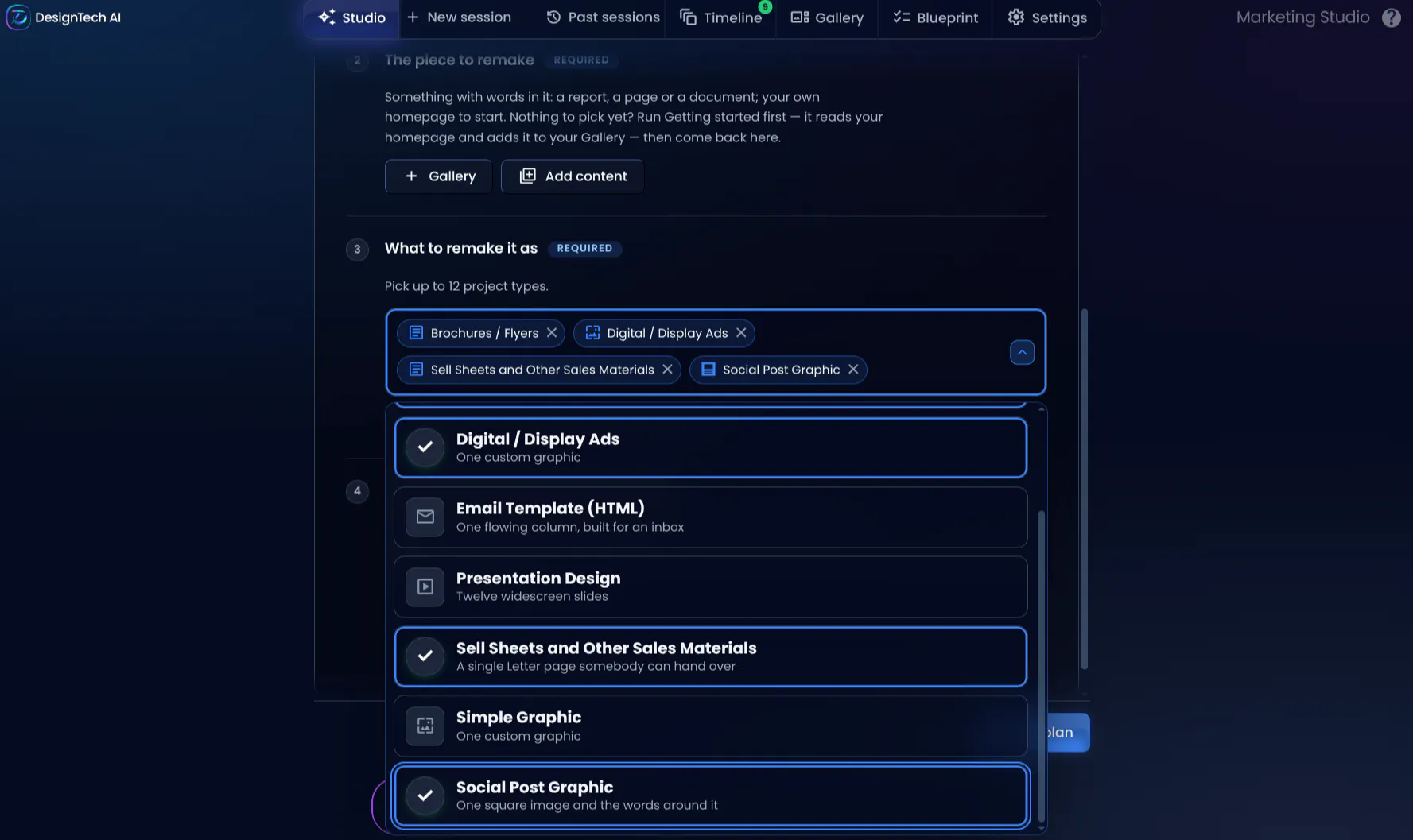
Task: Select Email Template (HTML) option
Action: coord(710,517)
